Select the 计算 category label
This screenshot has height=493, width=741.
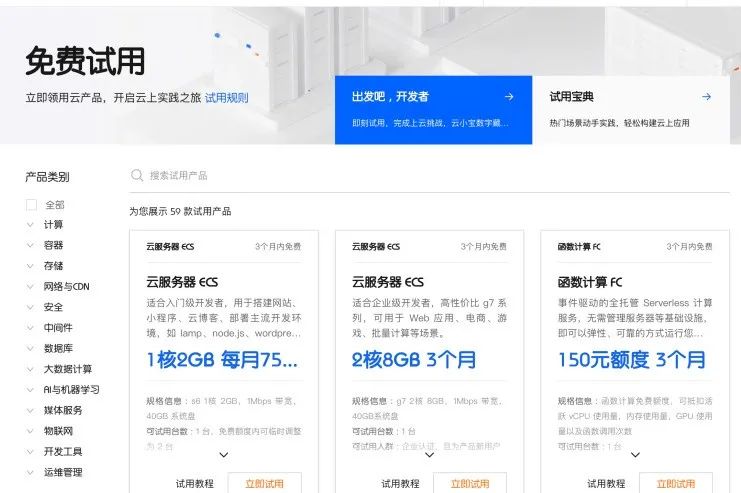click(x=53, y=225)
